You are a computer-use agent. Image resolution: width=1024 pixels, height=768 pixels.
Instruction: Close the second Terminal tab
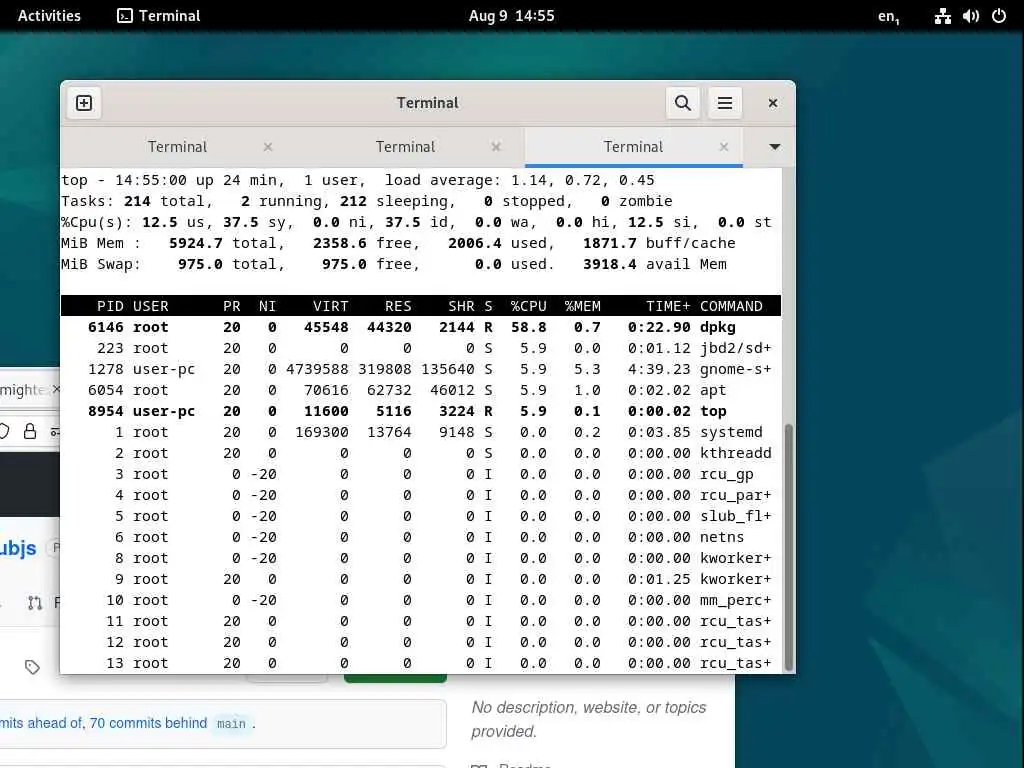(496, 147)
